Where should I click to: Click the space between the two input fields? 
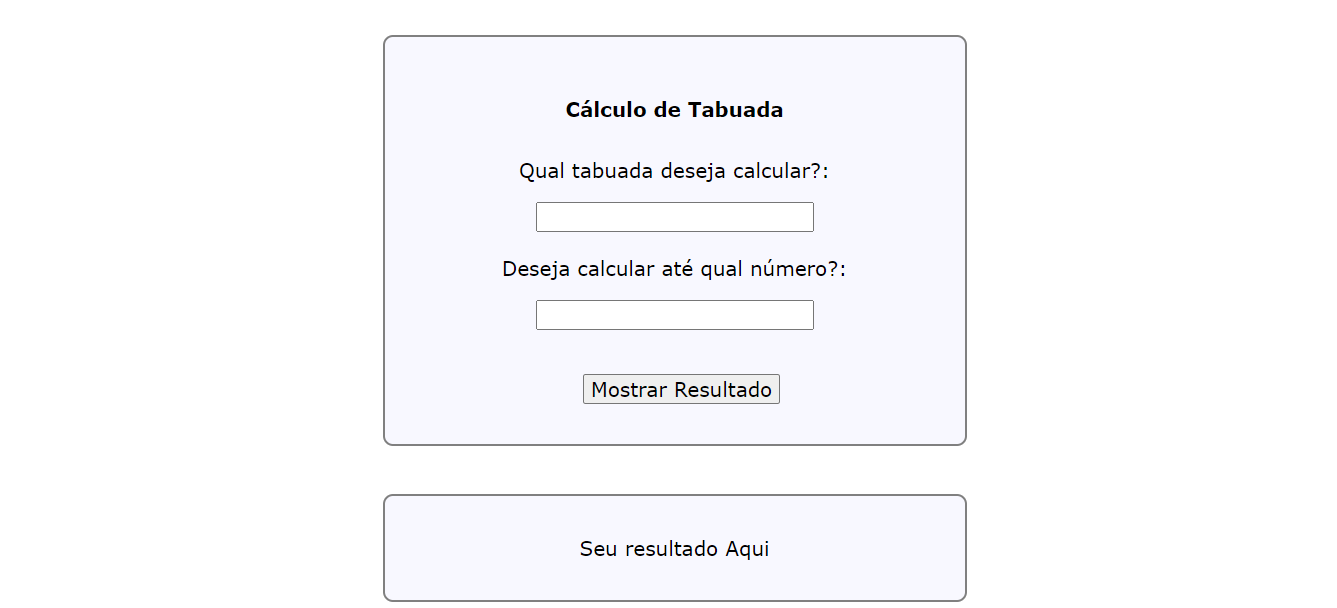(x=674, y=243)
